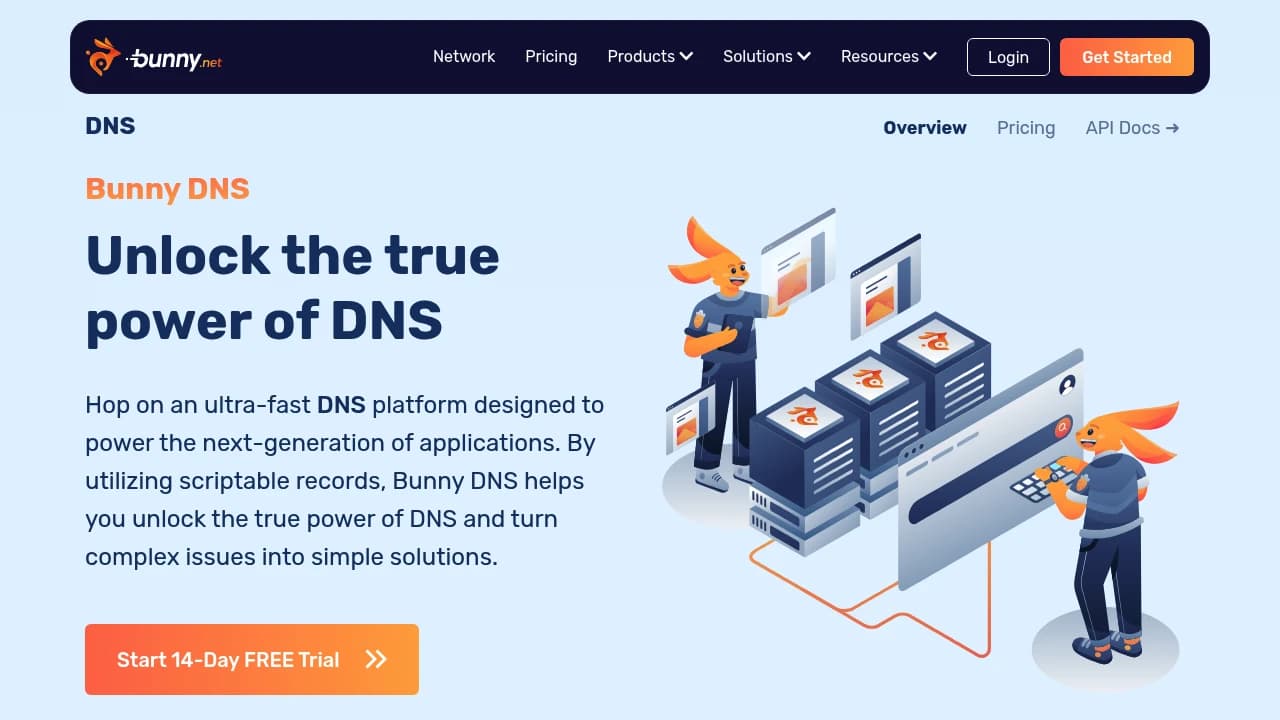Go to Pricing in top navigation bar
This screenshot has width=1280, height=720.
coord(551,56)
